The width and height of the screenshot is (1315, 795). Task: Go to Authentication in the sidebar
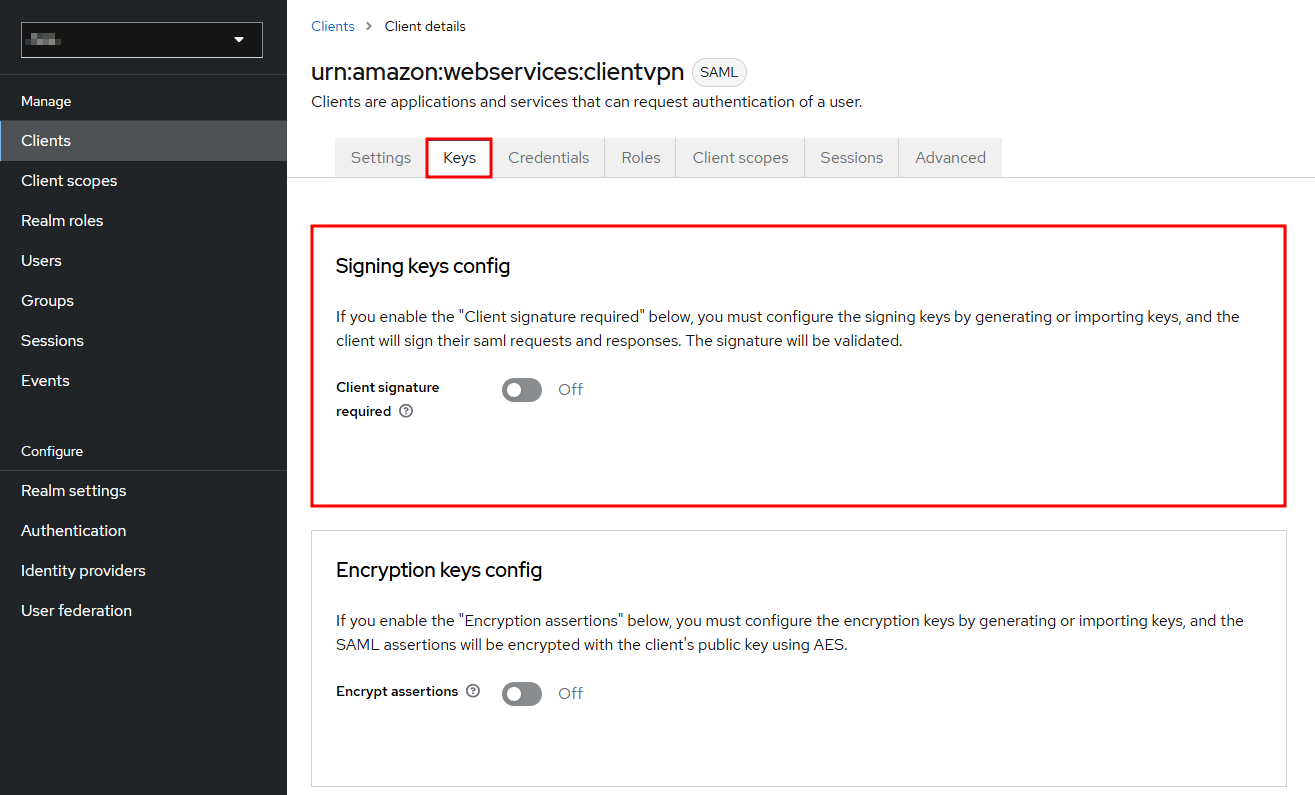[x=143, y=531]
